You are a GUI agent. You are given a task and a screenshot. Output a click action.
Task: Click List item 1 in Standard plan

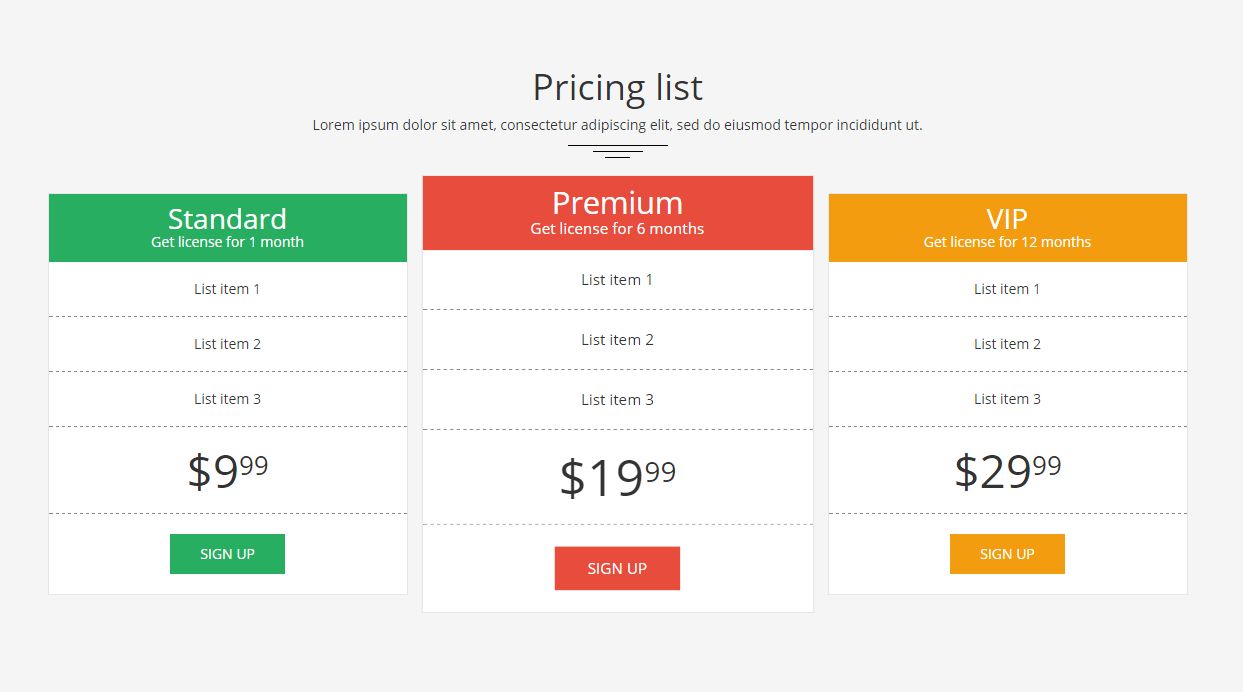click(227, 289)
